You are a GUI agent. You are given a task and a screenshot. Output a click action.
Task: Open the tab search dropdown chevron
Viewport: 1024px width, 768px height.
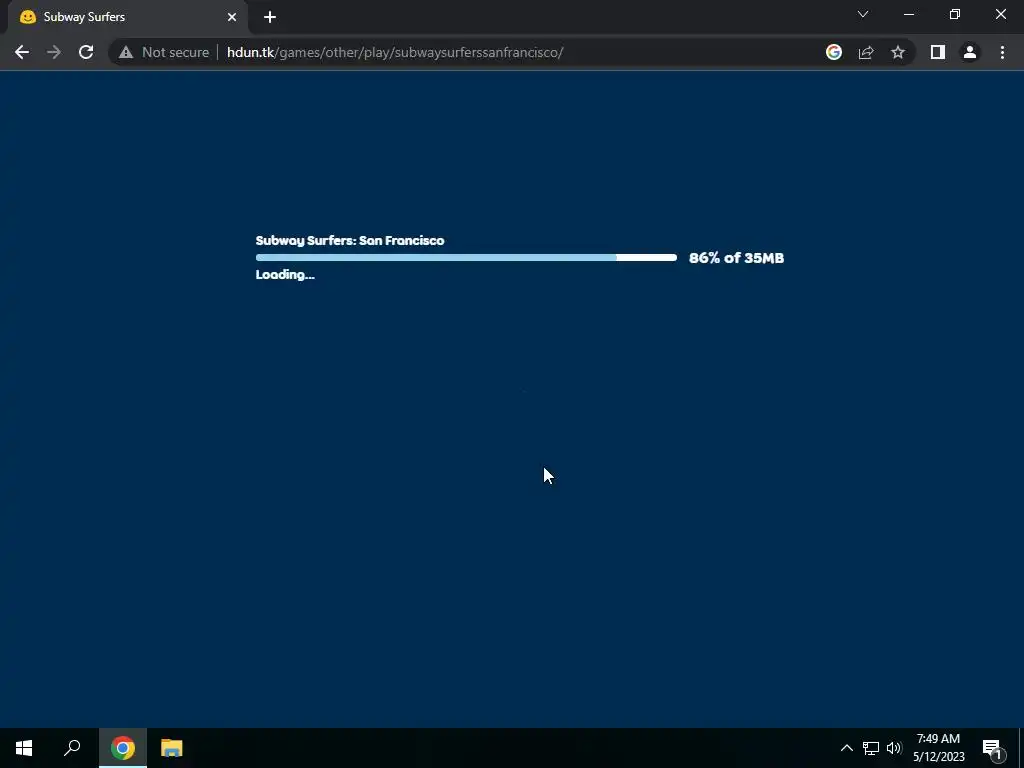click(863, 14)
